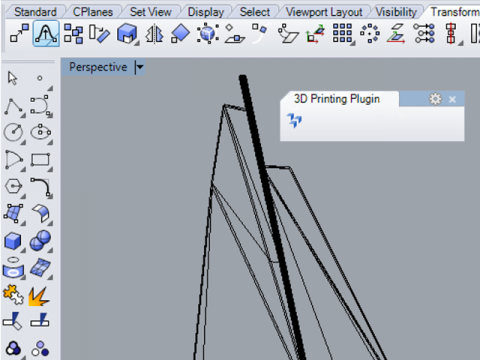Switch to the Transform toolbar tab
The height and width of the screenshot is (360, 480).
coord(455,12)
